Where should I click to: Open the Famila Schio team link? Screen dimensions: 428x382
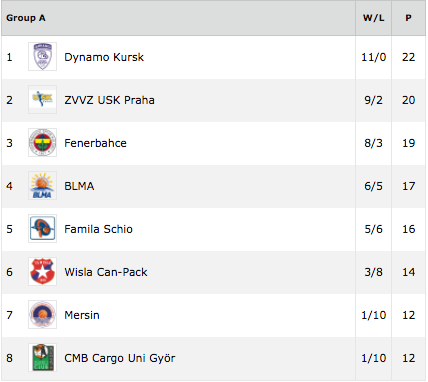click(98, 229)
